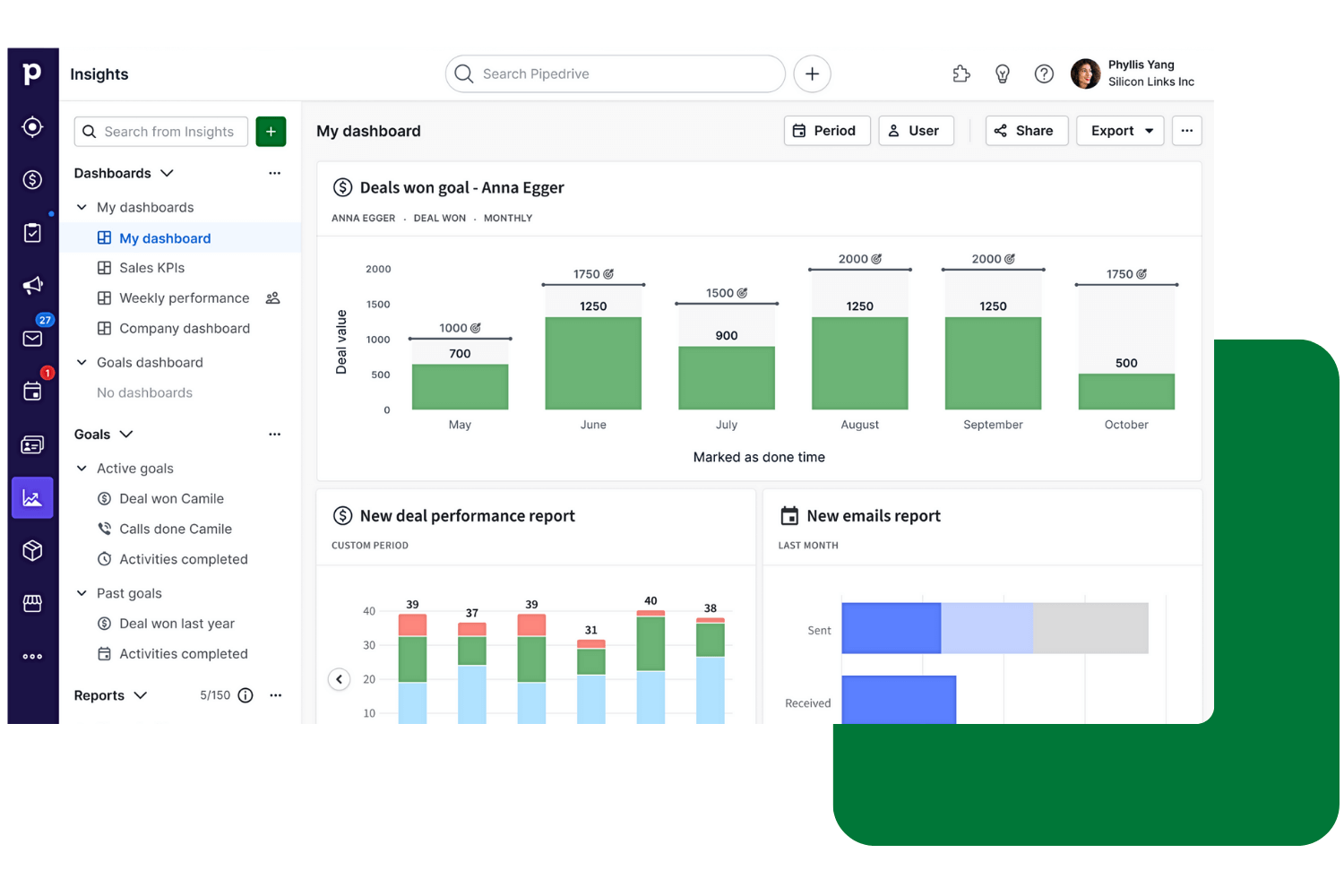The image size is (1344, 896).
Task: Click the 'LAST MONTH' label
Action: [x=808, y=546]
